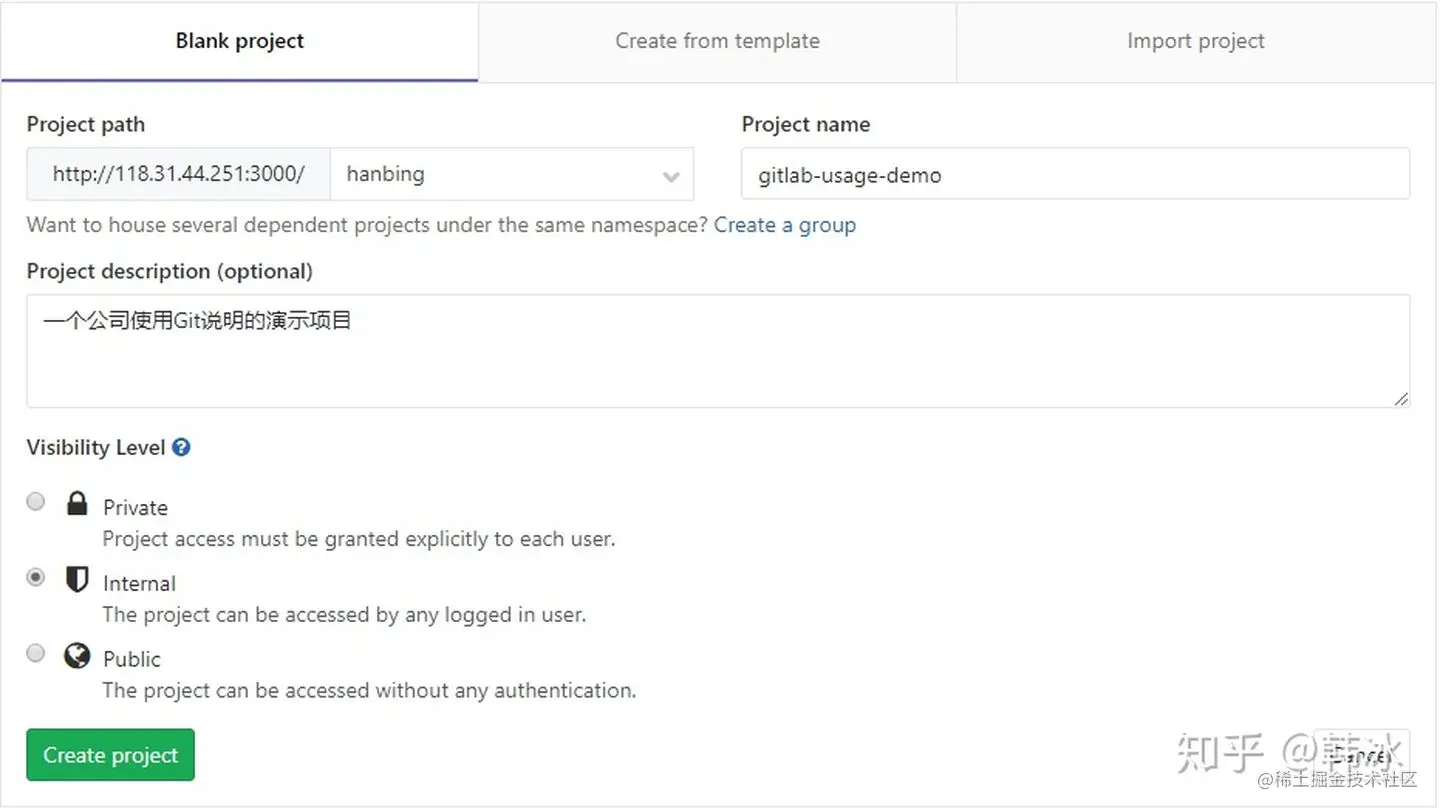Click the Private lock icon
The image size is (1440, 812).
pyautogui.click(x=77, y=503)
